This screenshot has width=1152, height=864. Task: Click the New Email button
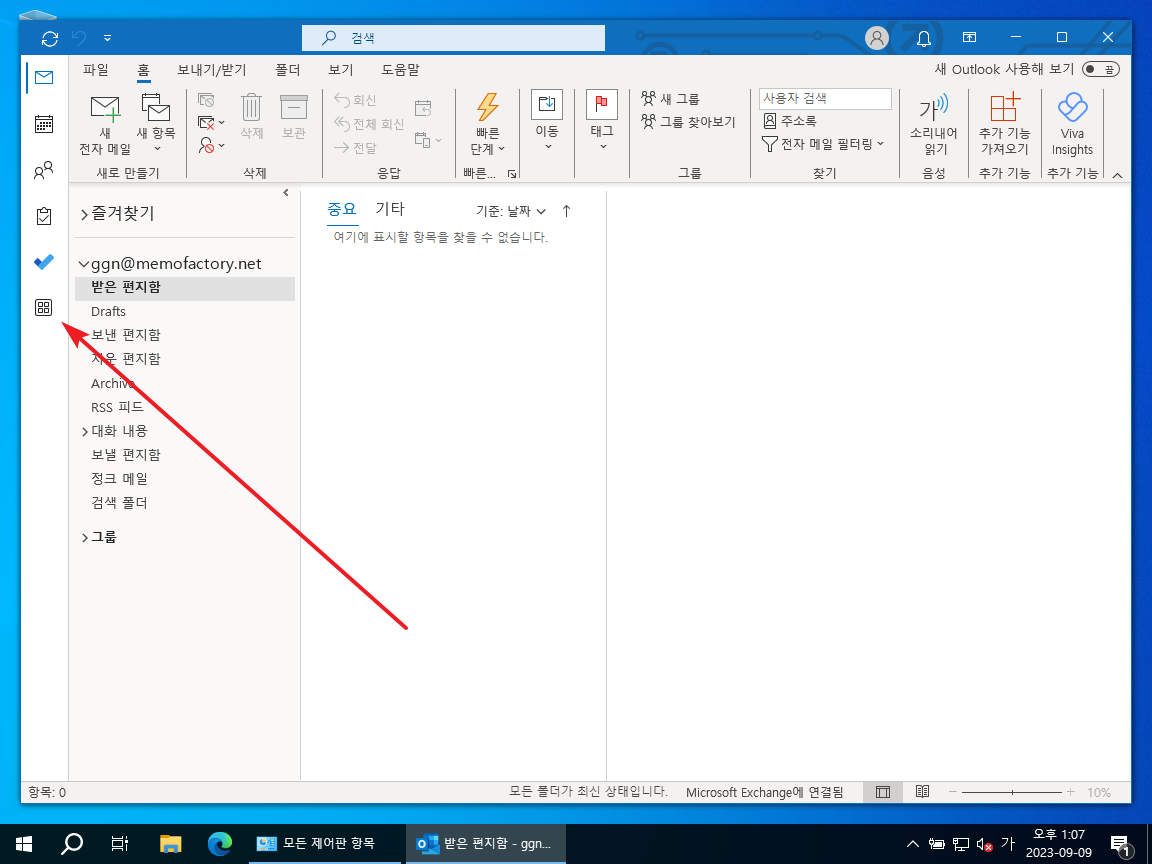[x=105, y=125]
